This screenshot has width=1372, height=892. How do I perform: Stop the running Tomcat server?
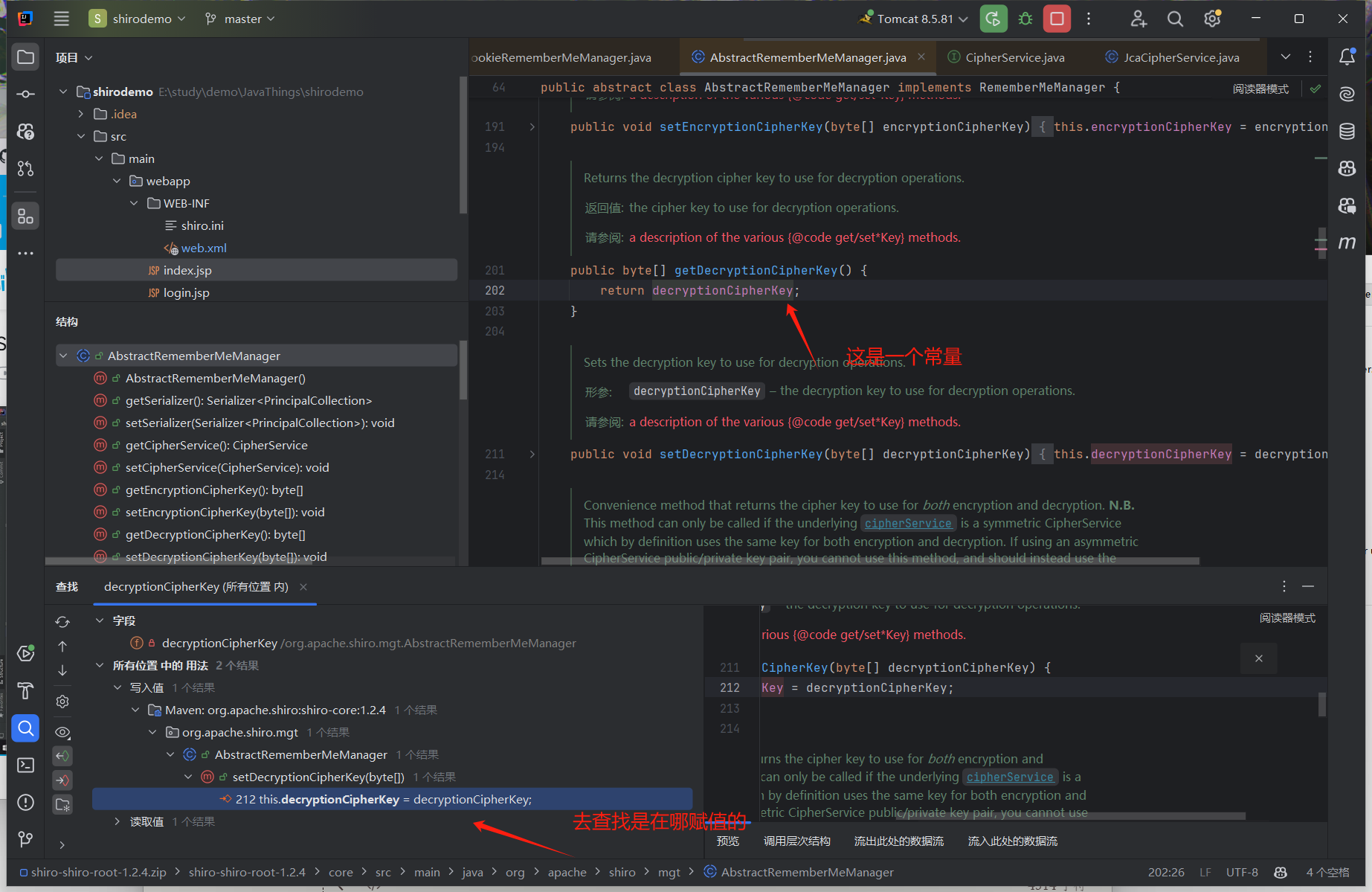(1057, 19)
